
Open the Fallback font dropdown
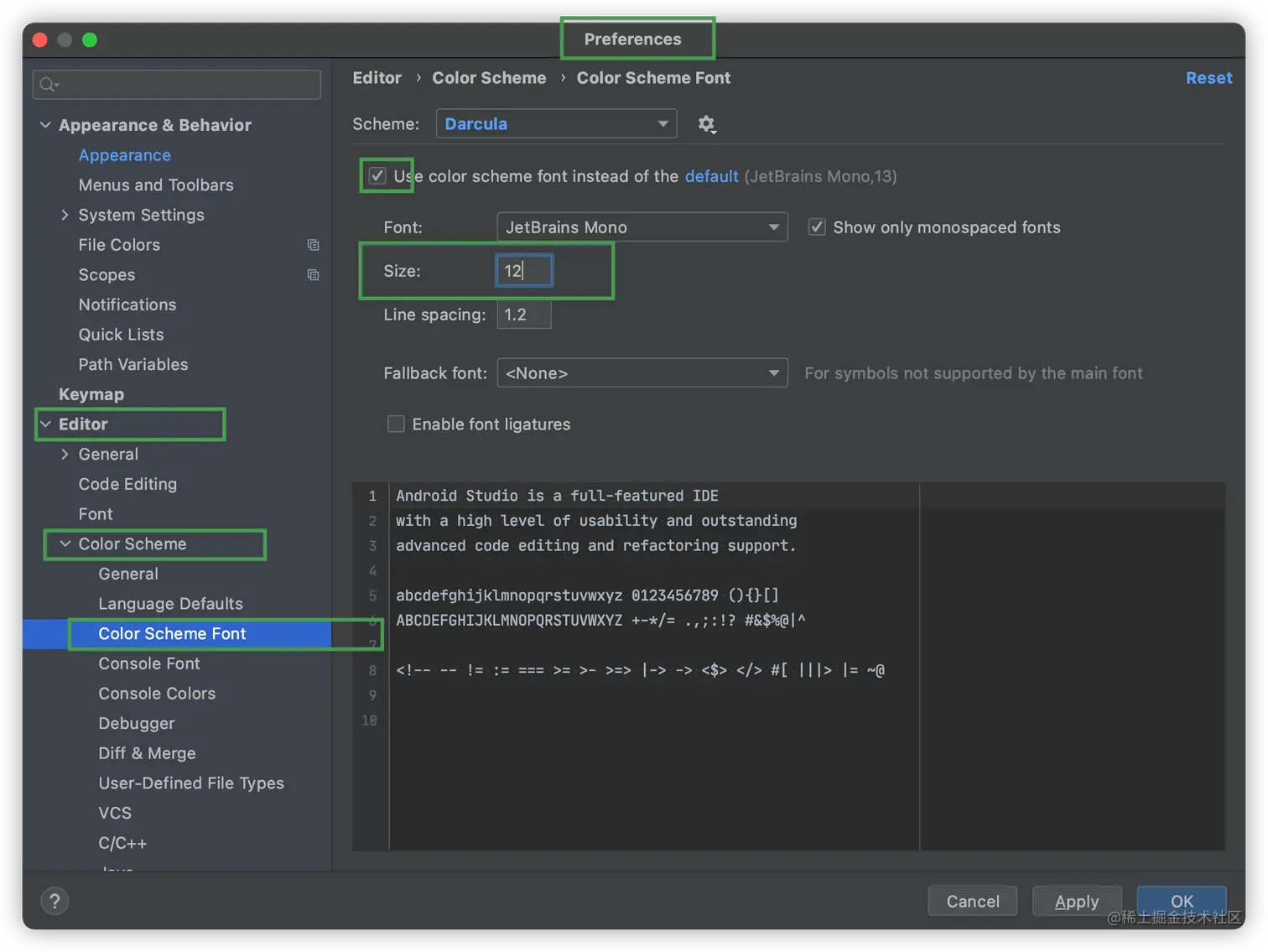[x=642, y=373]
